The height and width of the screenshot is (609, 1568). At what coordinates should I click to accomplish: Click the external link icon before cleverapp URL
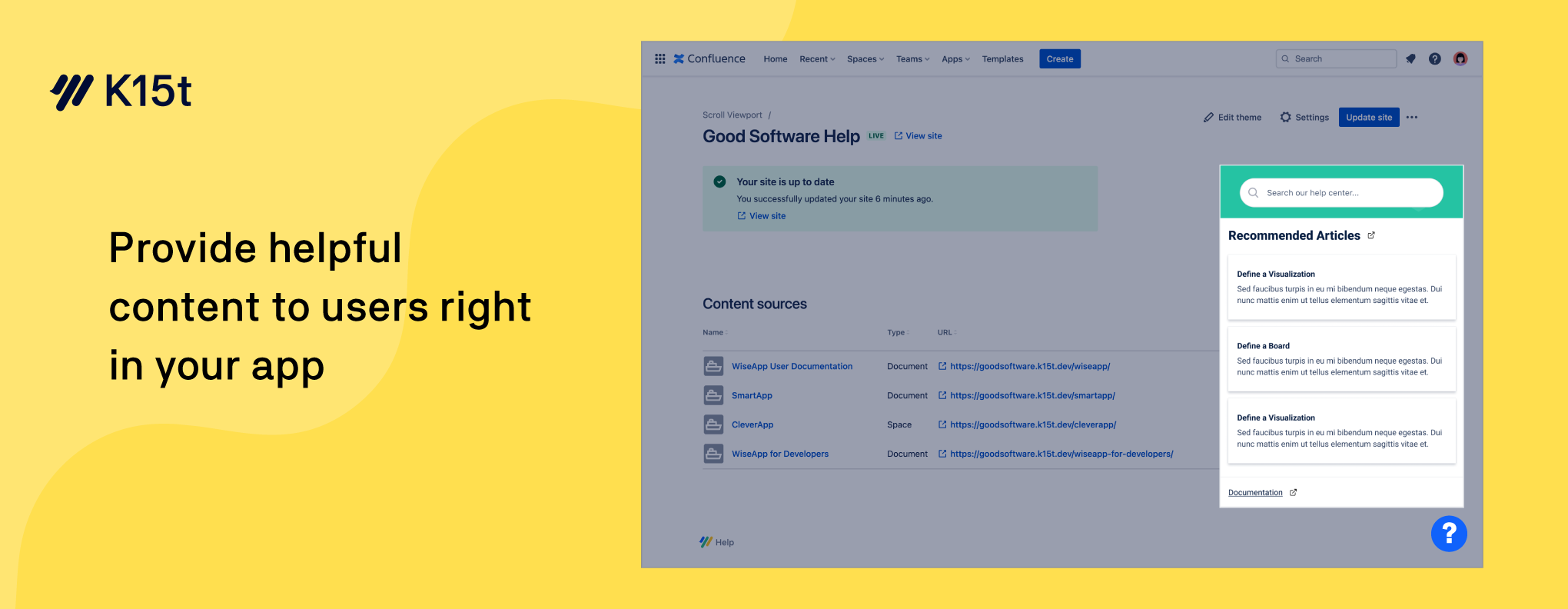942,424
